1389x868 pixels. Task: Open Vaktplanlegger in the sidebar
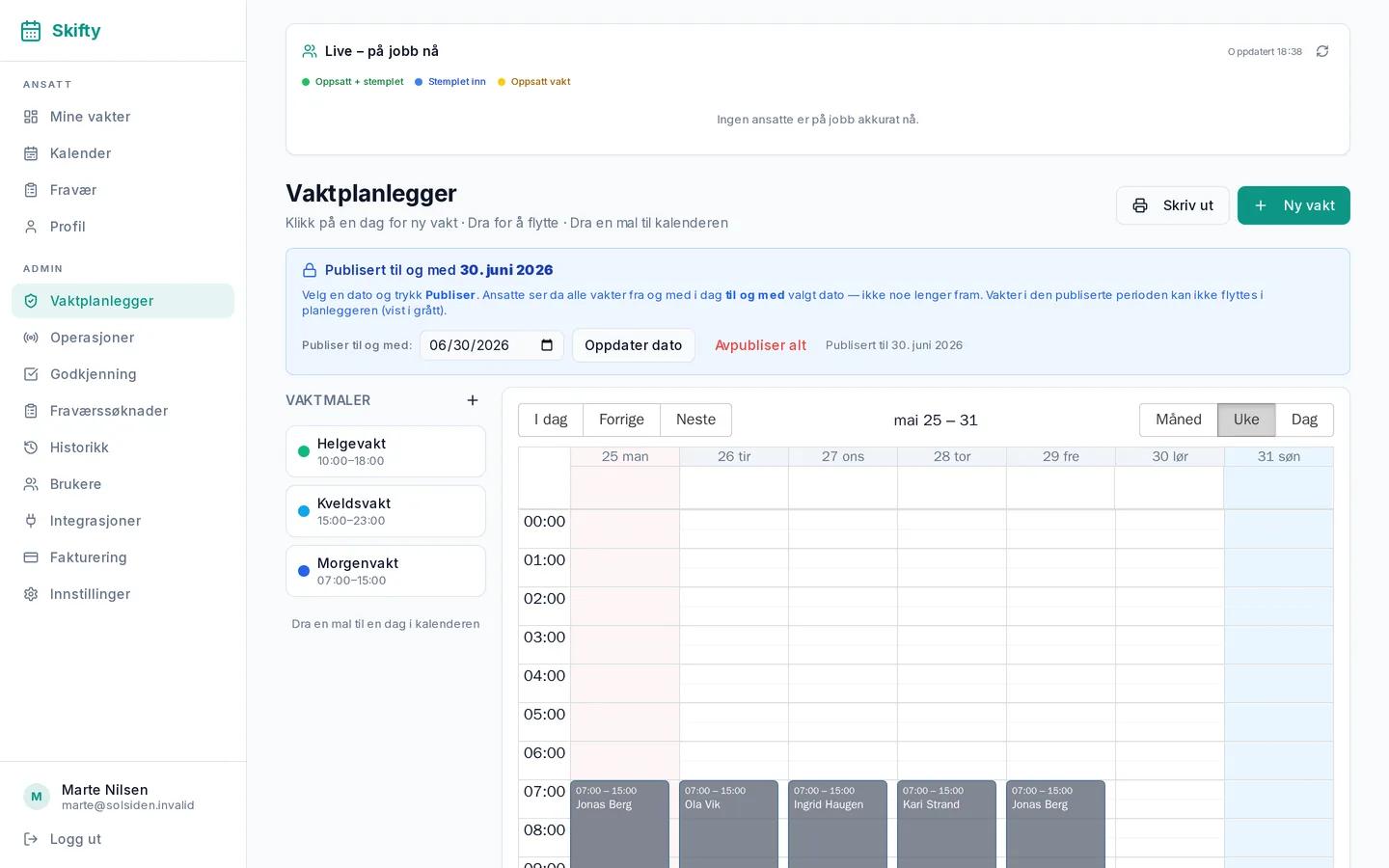(123, 301)
